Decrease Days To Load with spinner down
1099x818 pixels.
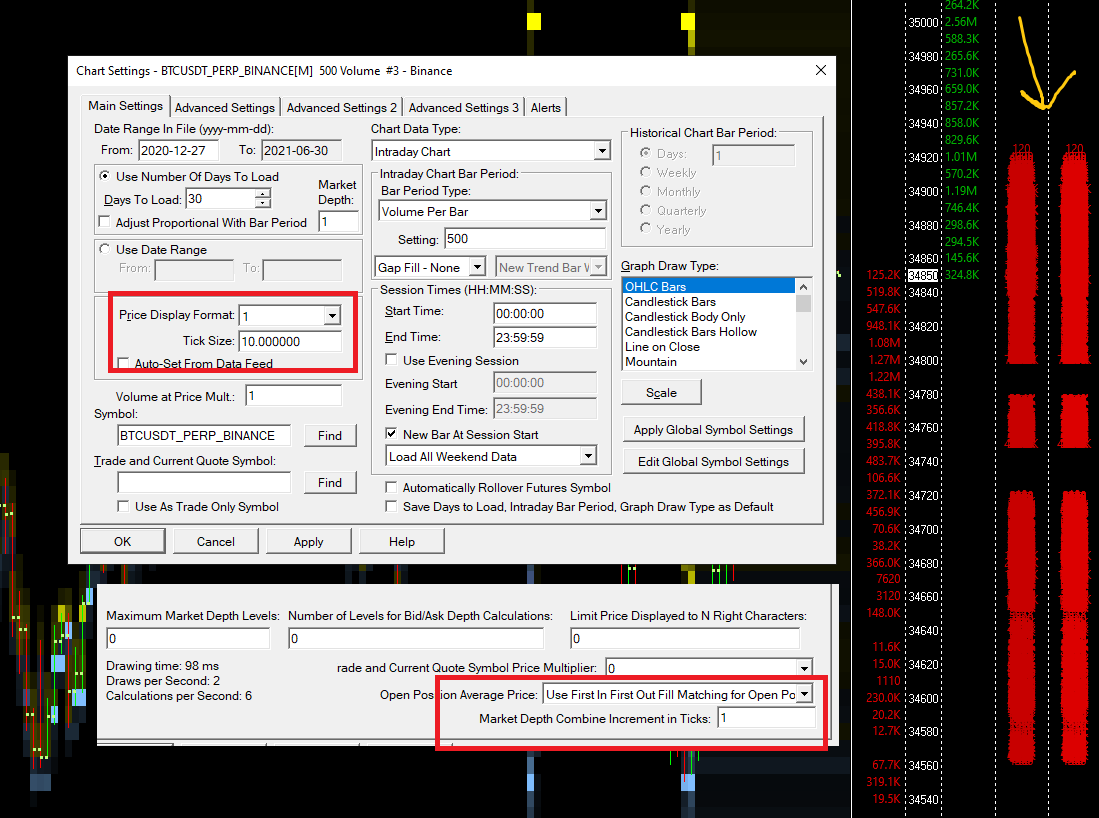(262, 203)
